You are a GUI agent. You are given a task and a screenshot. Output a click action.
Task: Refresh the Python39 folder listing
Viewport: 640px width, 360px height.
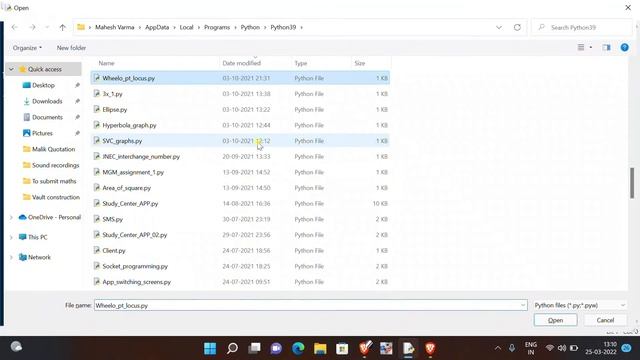(517, 27)
